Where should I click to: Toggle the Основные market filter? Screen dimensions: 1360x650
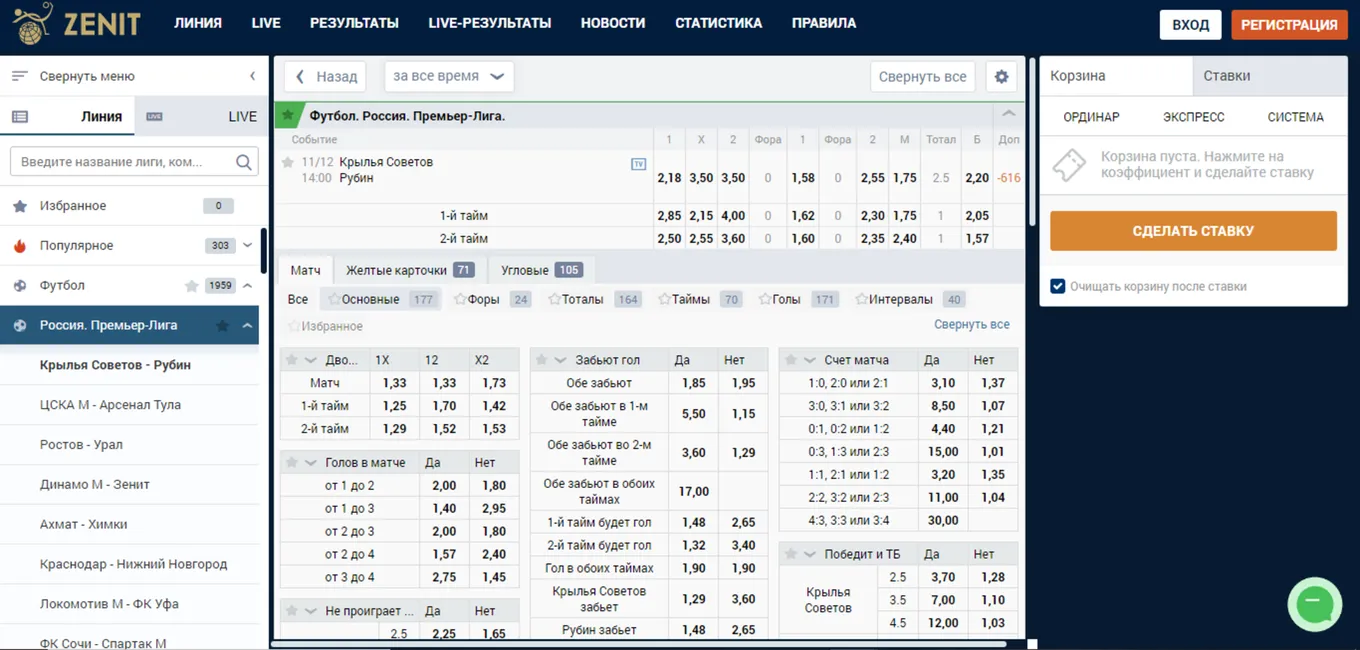[380, 299]
